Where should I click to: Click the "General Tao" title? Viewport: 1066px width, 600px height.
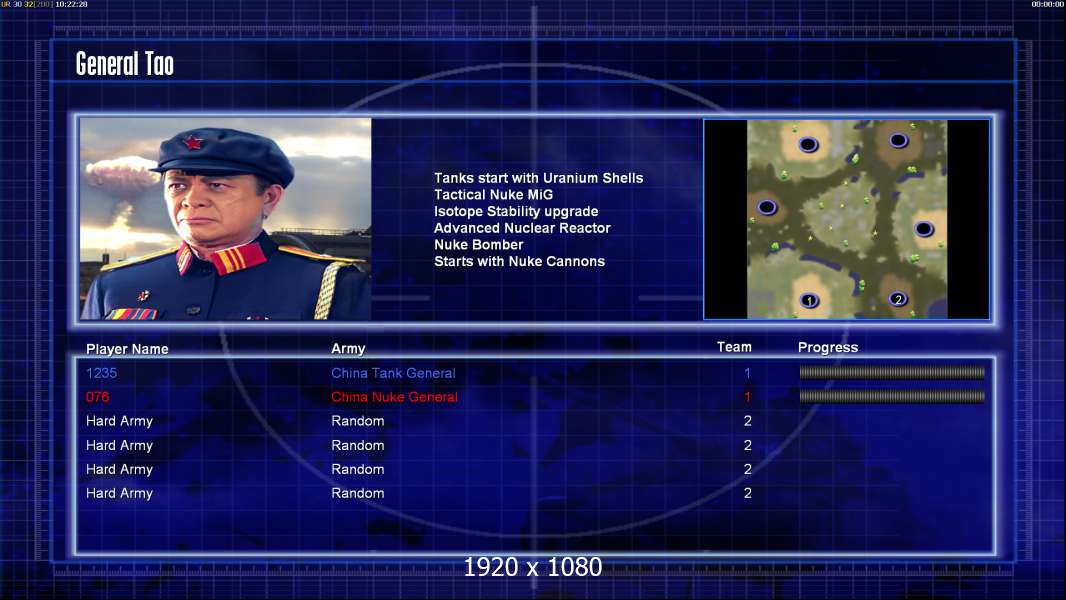point(125,64)
